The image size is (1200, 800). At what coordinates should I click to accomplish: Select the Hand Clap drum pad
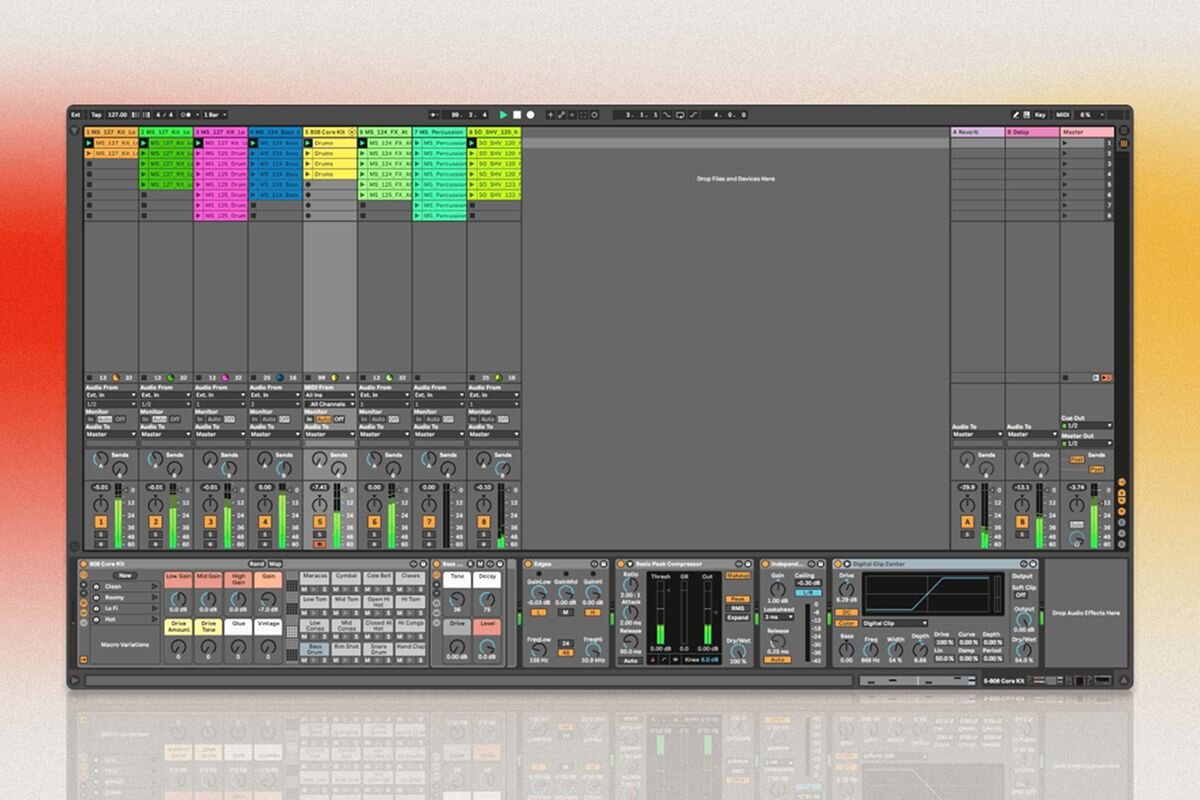coord(410,647)
